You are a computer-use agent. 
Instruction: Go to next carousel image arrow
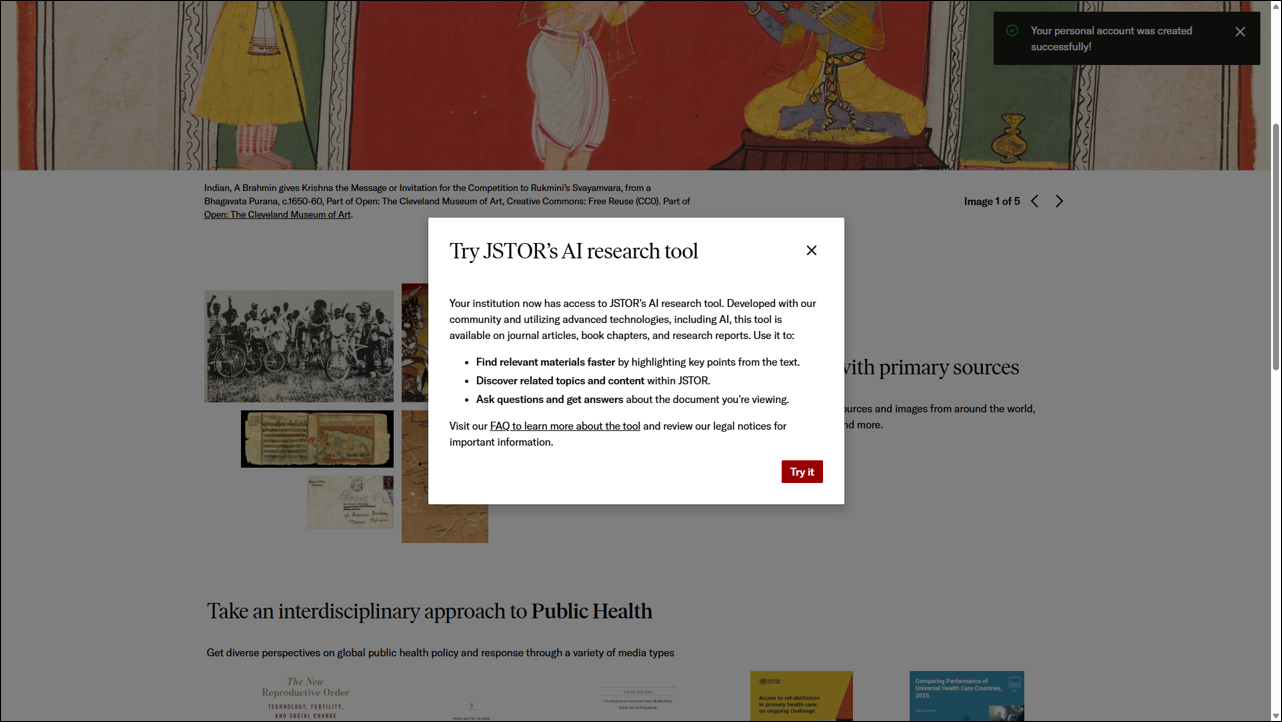pyautogui.click(x=1059, y=201)
